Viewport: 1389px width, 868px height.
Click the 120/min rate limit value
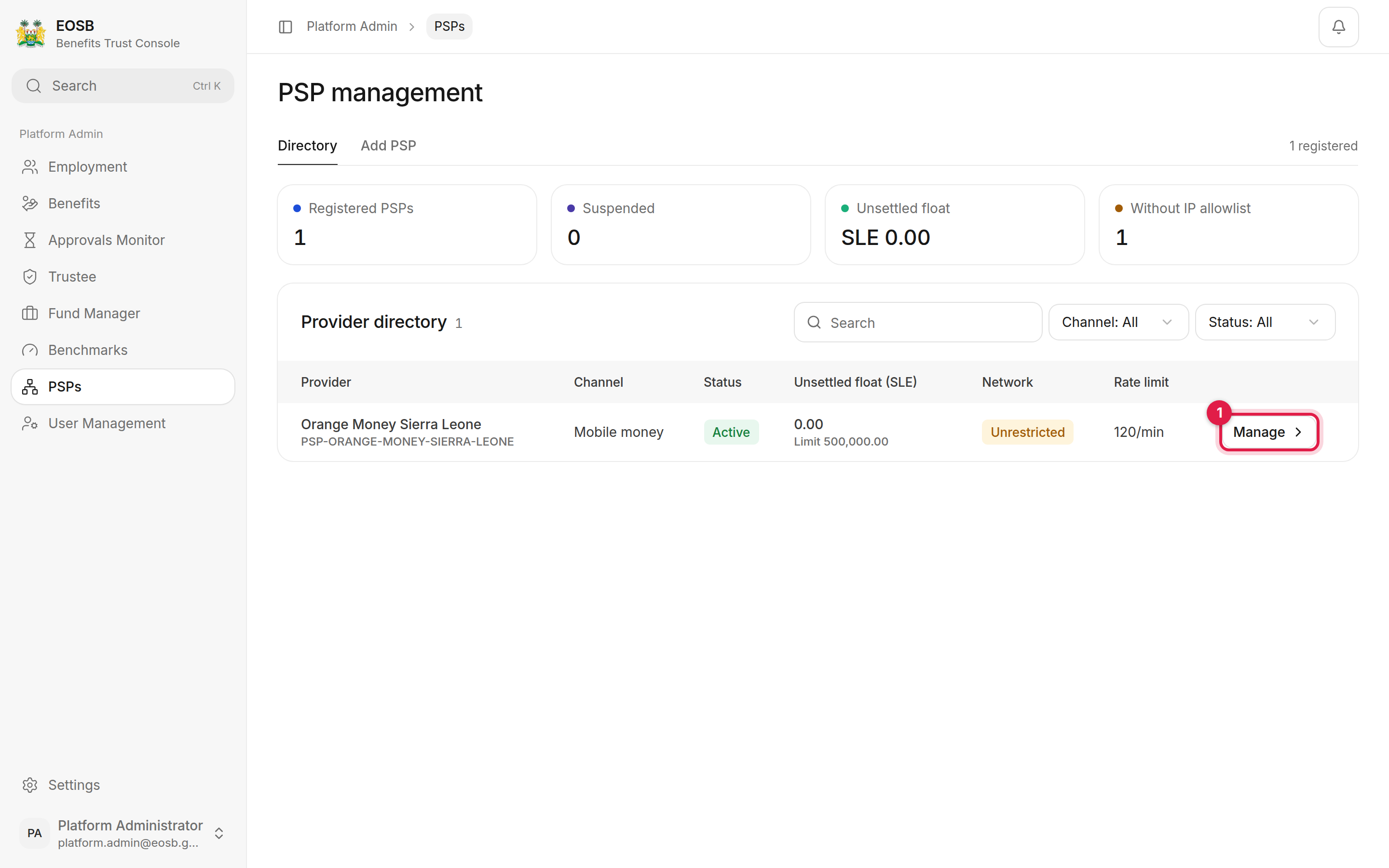[x=1139, y=432]
